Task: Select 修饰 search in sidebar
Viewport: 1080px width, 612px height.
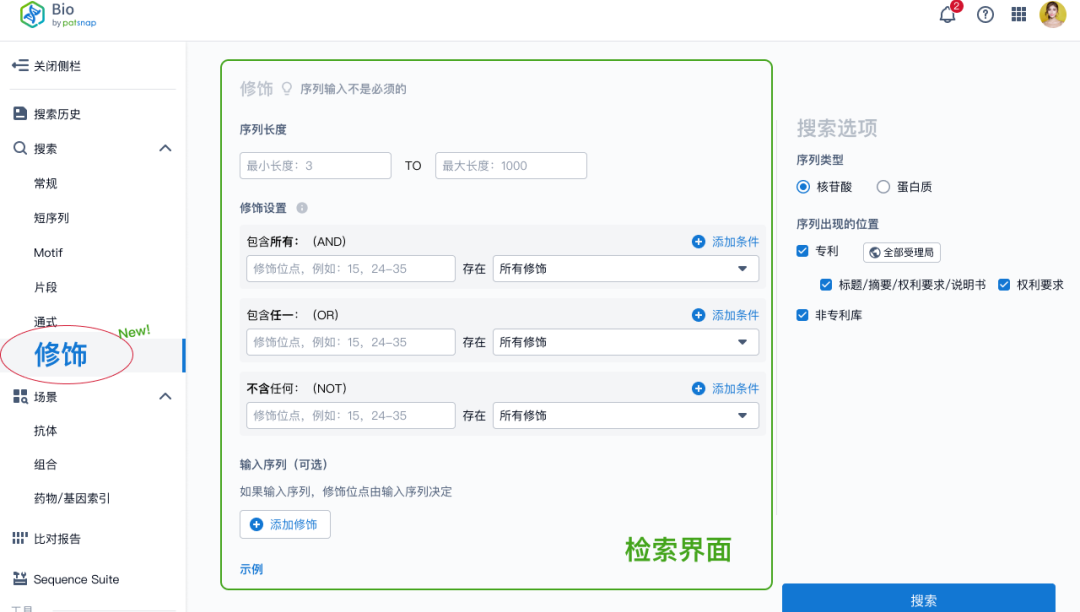Action: click(61, 355)
